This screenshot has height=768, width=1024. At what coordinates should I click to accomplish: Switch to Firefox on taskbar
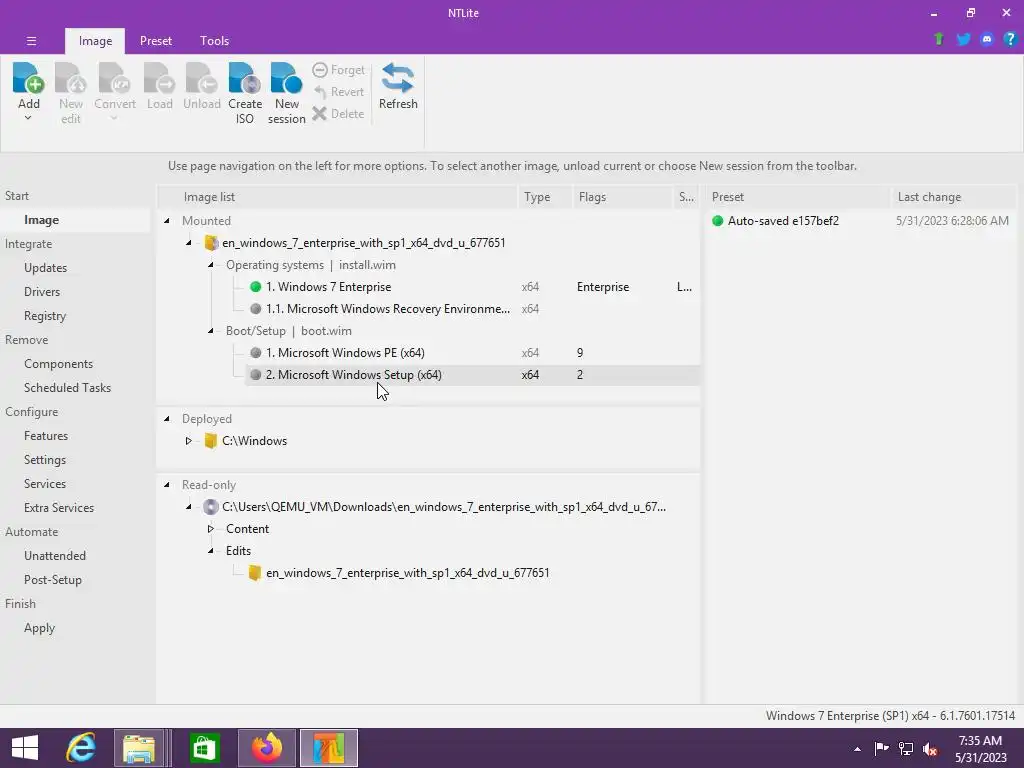point(266,748)
